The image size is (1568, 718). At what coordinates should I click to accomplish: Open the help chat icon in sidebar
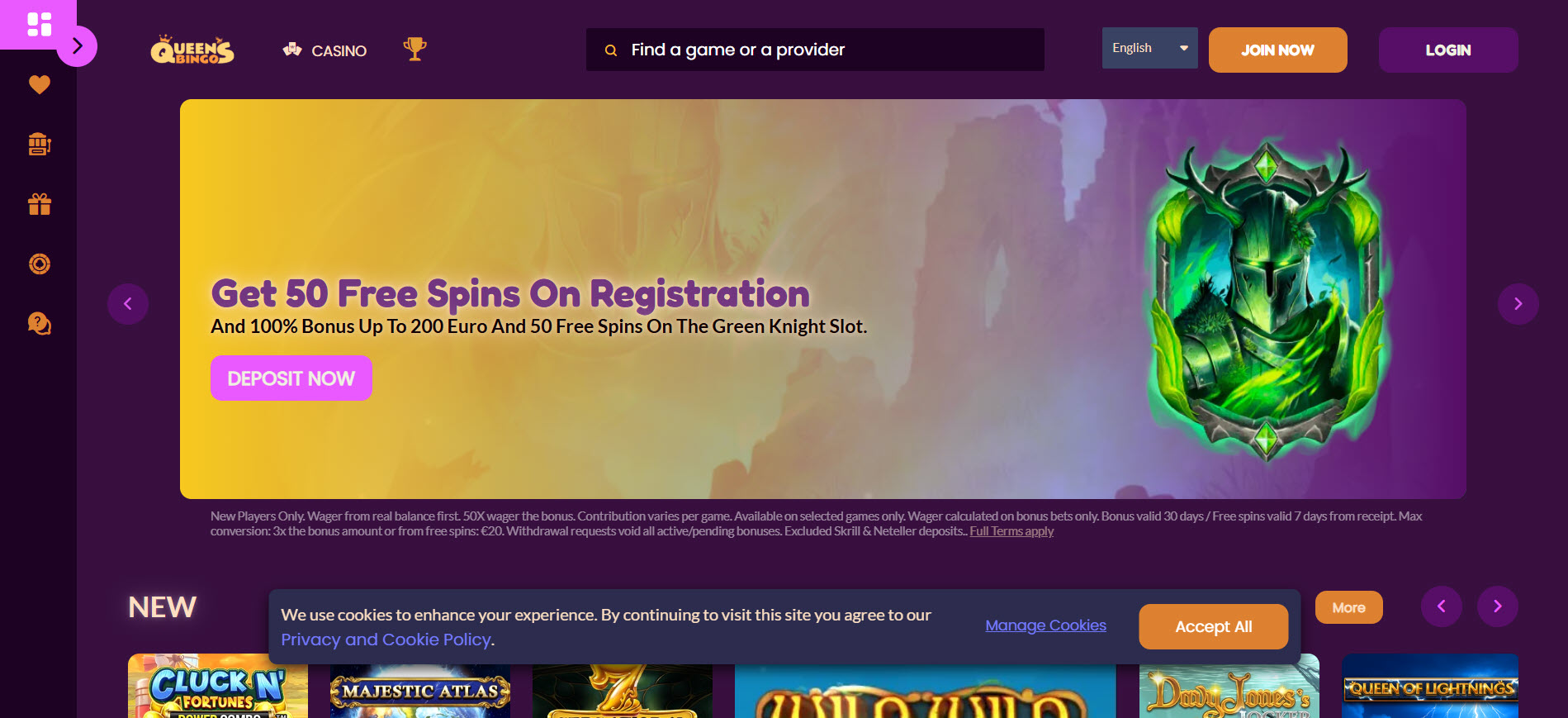(39, 323)
